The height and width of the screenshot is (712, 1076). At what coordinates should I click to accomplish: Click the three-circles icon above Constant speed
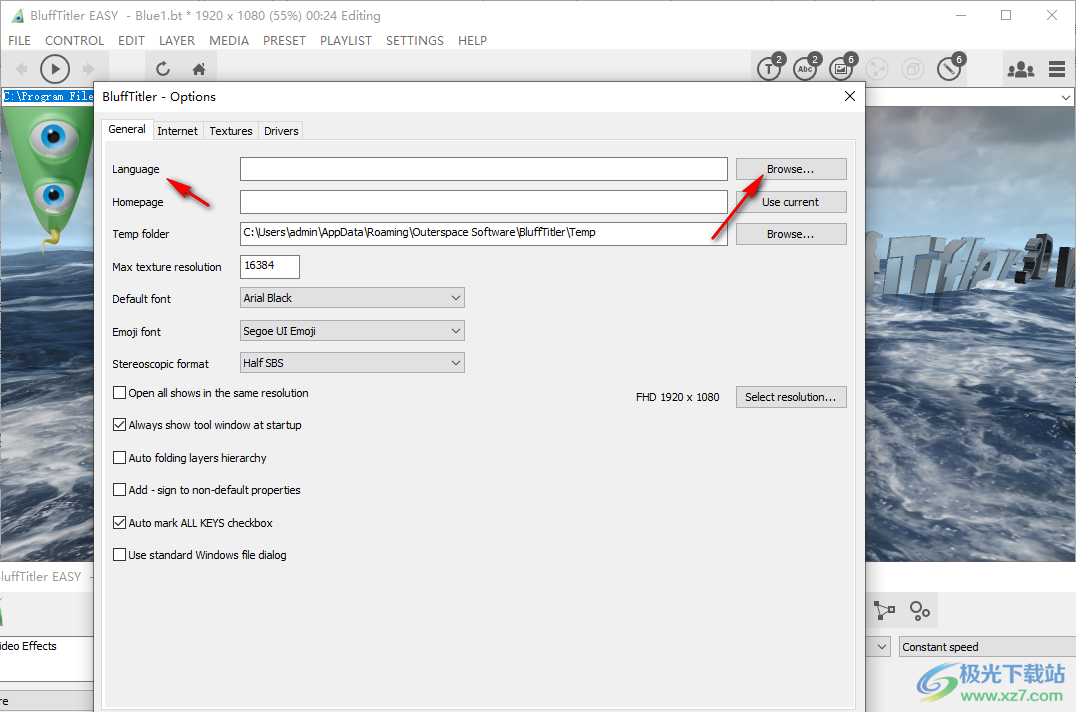coord(920,610)
